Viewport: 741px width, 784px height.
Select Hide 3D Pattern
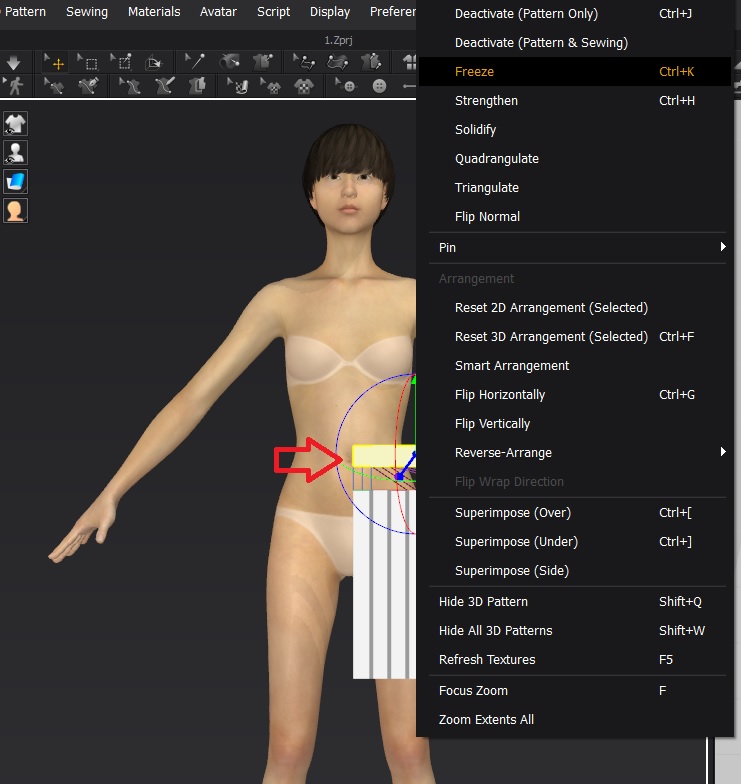pos(574,602)
